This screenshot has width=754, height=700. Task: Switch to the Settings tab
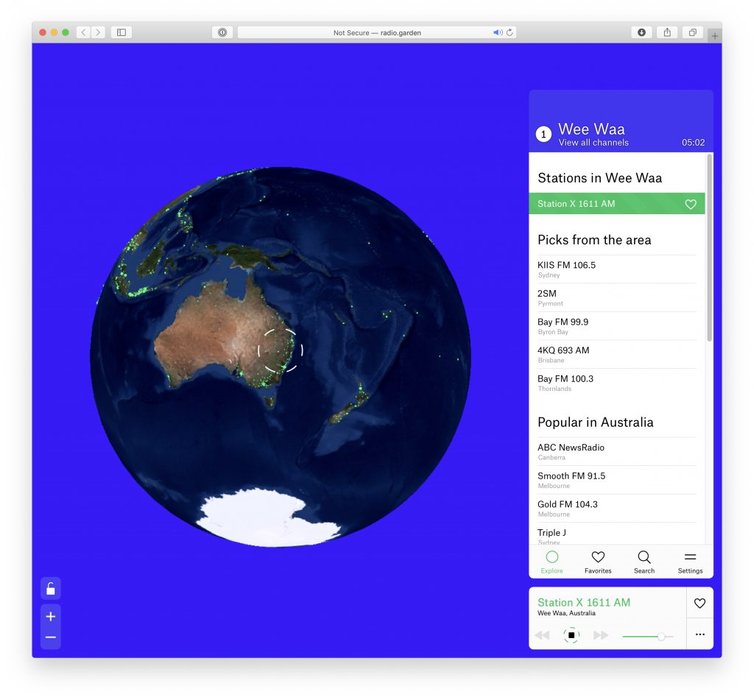[690, 562]
